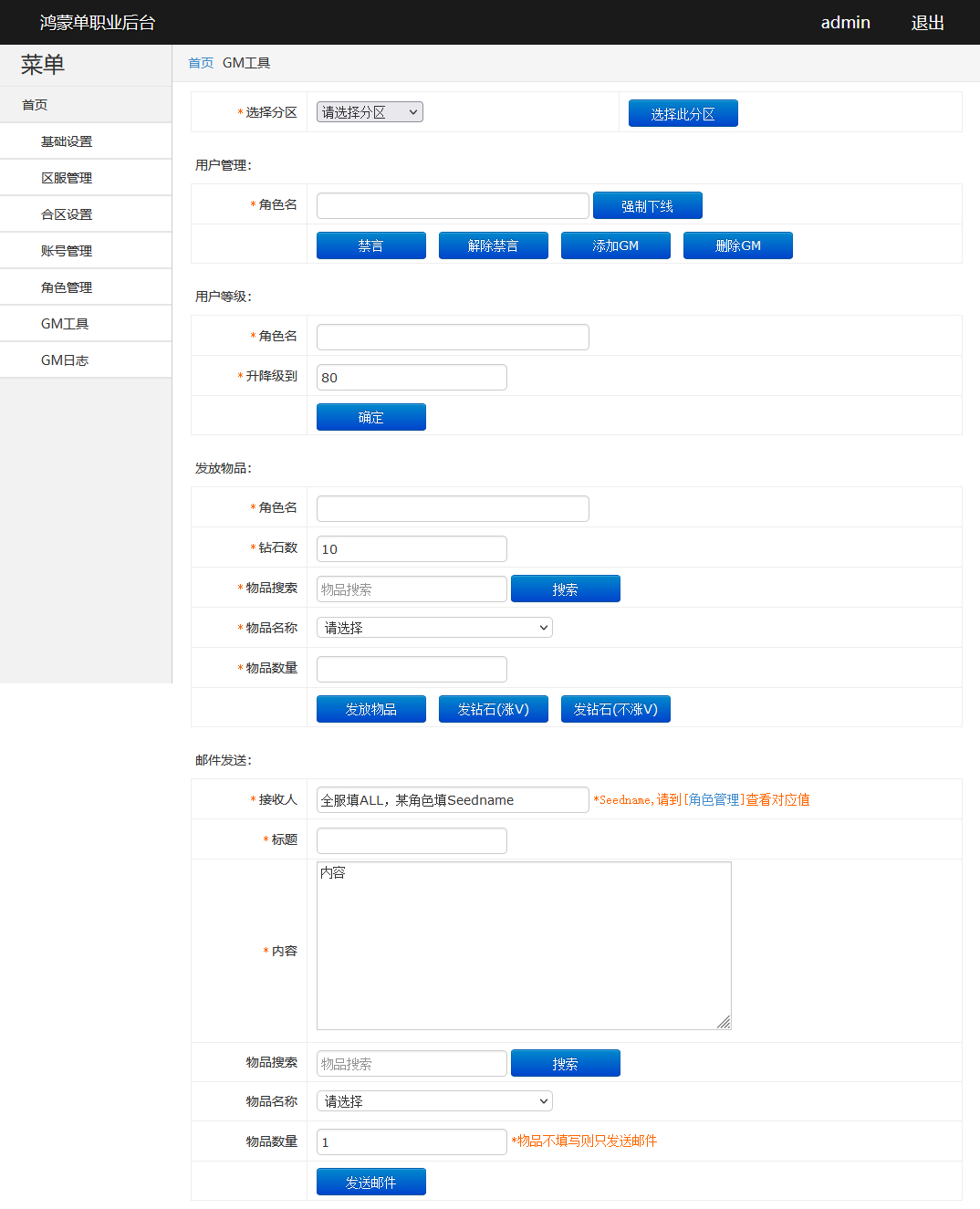This screenshot has width=980, height=1209.
Task: Click 添加GM to add a GM
Action: coord(615,245)
